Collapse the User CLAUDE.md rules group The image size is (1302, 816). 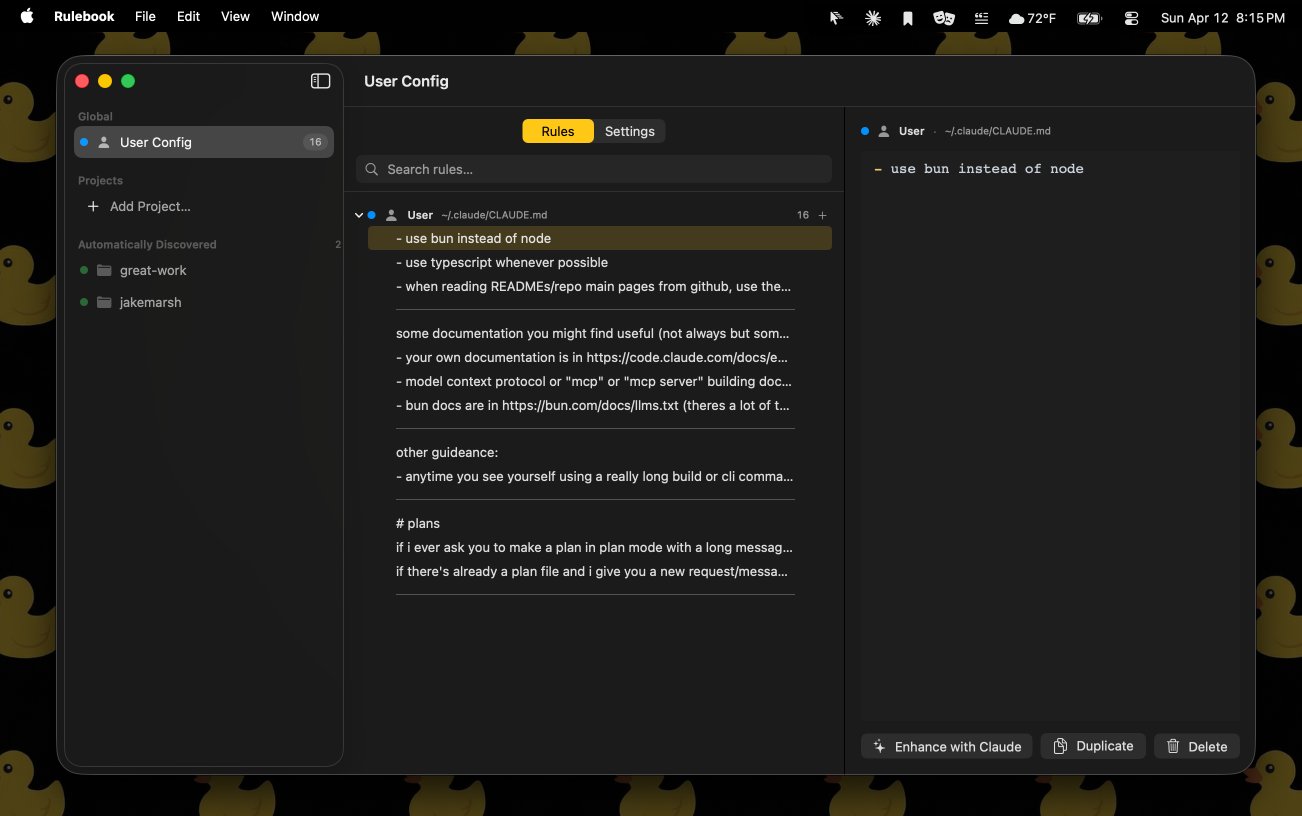359,215
